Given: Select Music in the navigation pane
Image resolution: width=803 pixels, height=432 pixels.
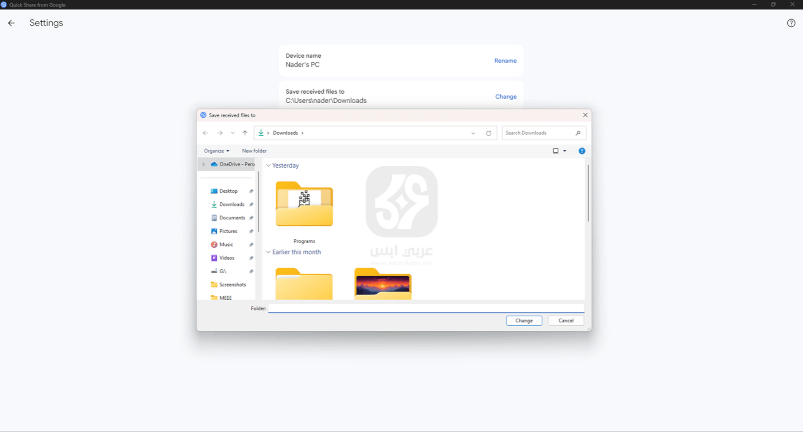Looking at the screenshot, I should (x=226, y=244).
